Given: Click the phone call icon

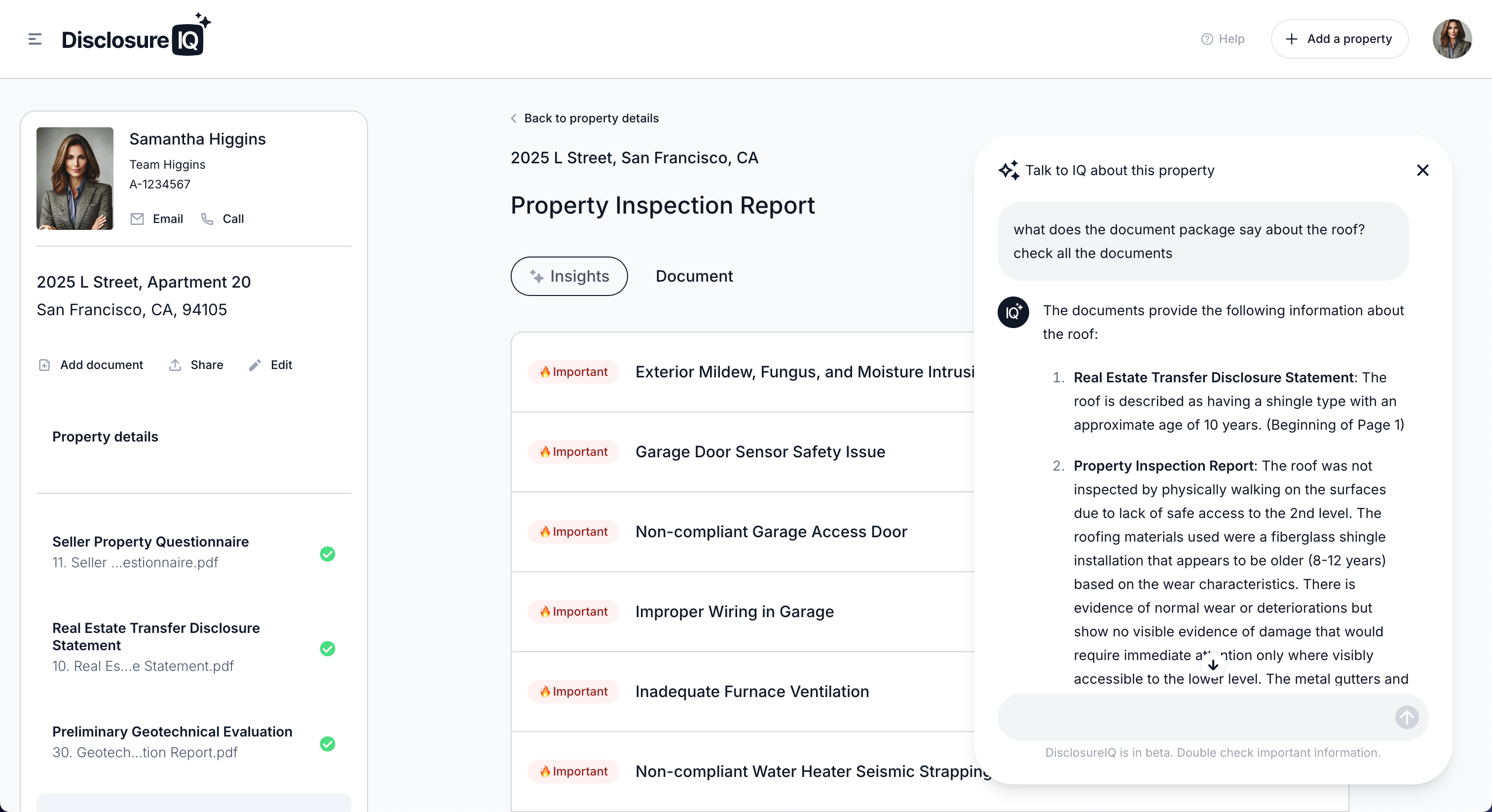Looking at the screenshot, I should click(207, 219).
